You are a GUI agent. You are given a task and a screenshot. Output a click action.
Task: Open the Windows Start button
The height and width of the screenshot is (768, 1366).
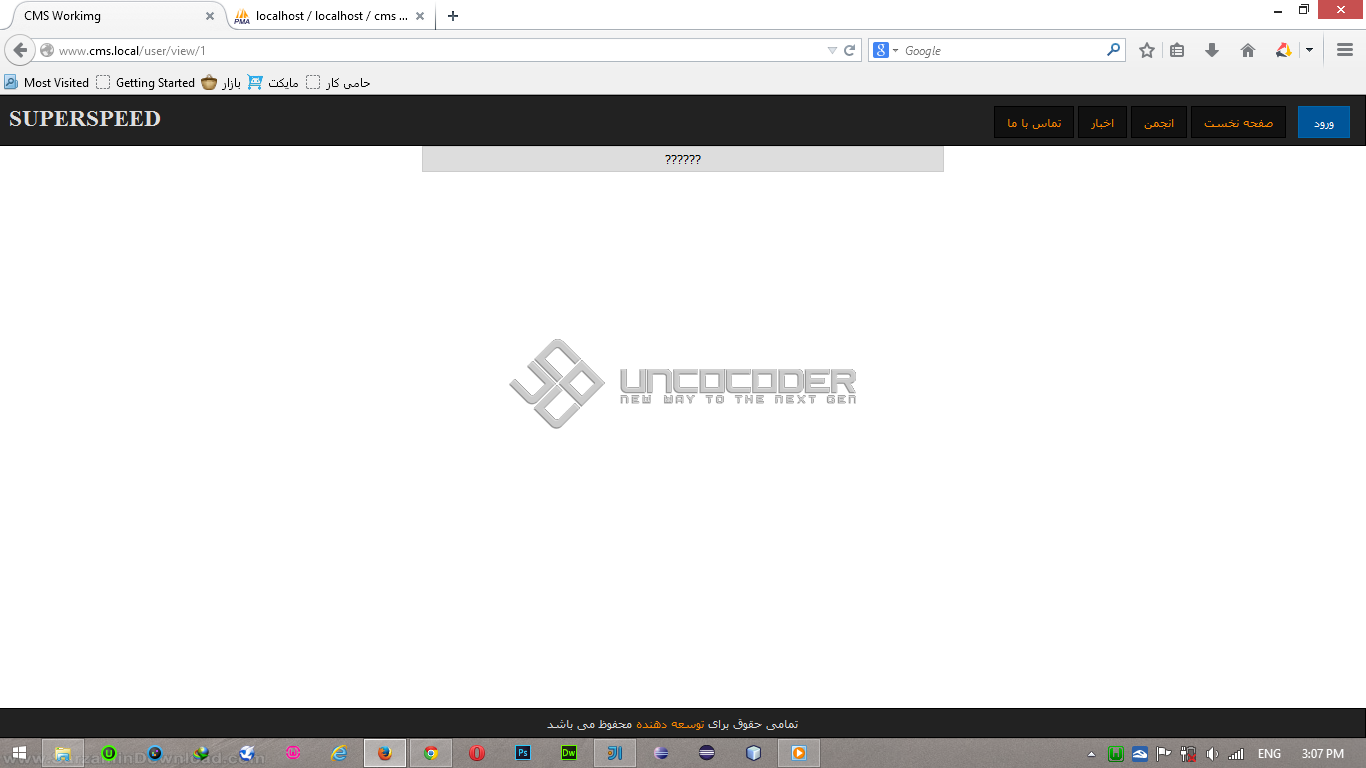coord(19,753)
